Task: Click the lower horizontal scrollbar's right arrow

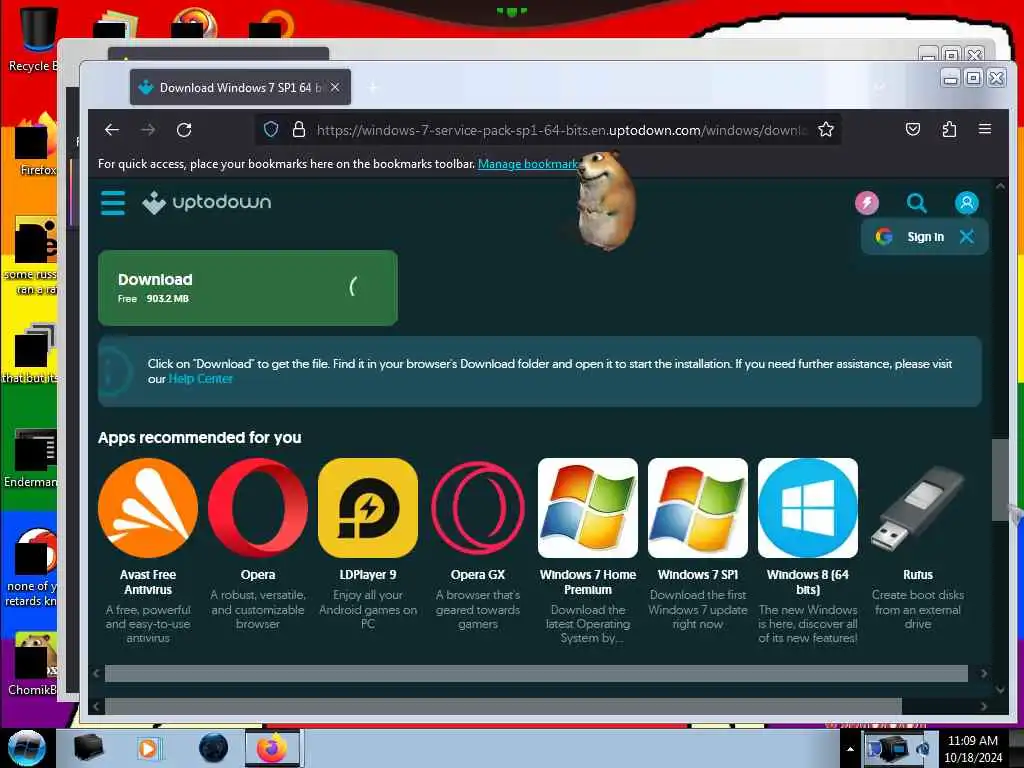Action: tap(983, 706)
